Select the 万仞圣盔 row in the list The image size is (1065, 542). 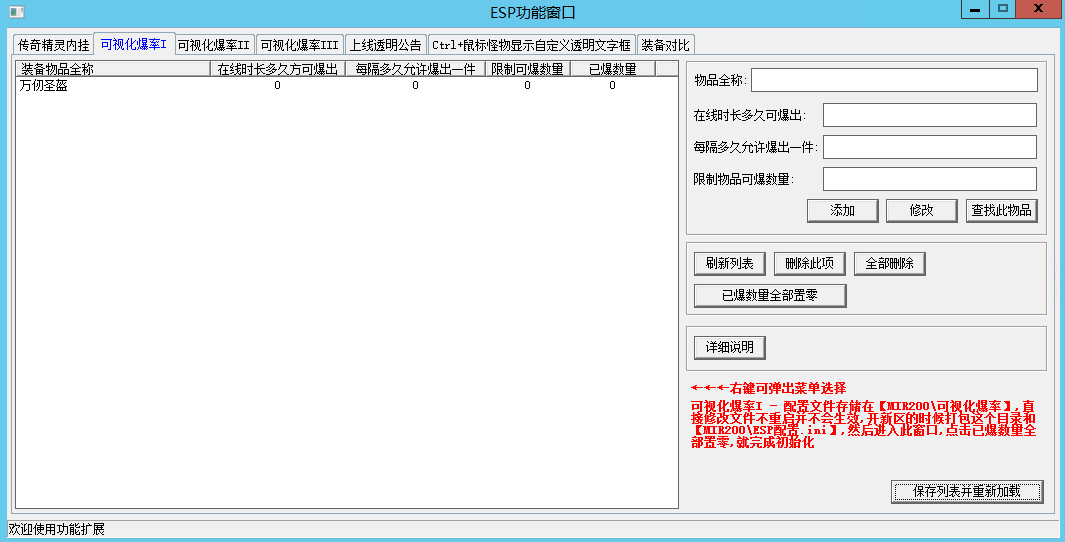[44, 86]
